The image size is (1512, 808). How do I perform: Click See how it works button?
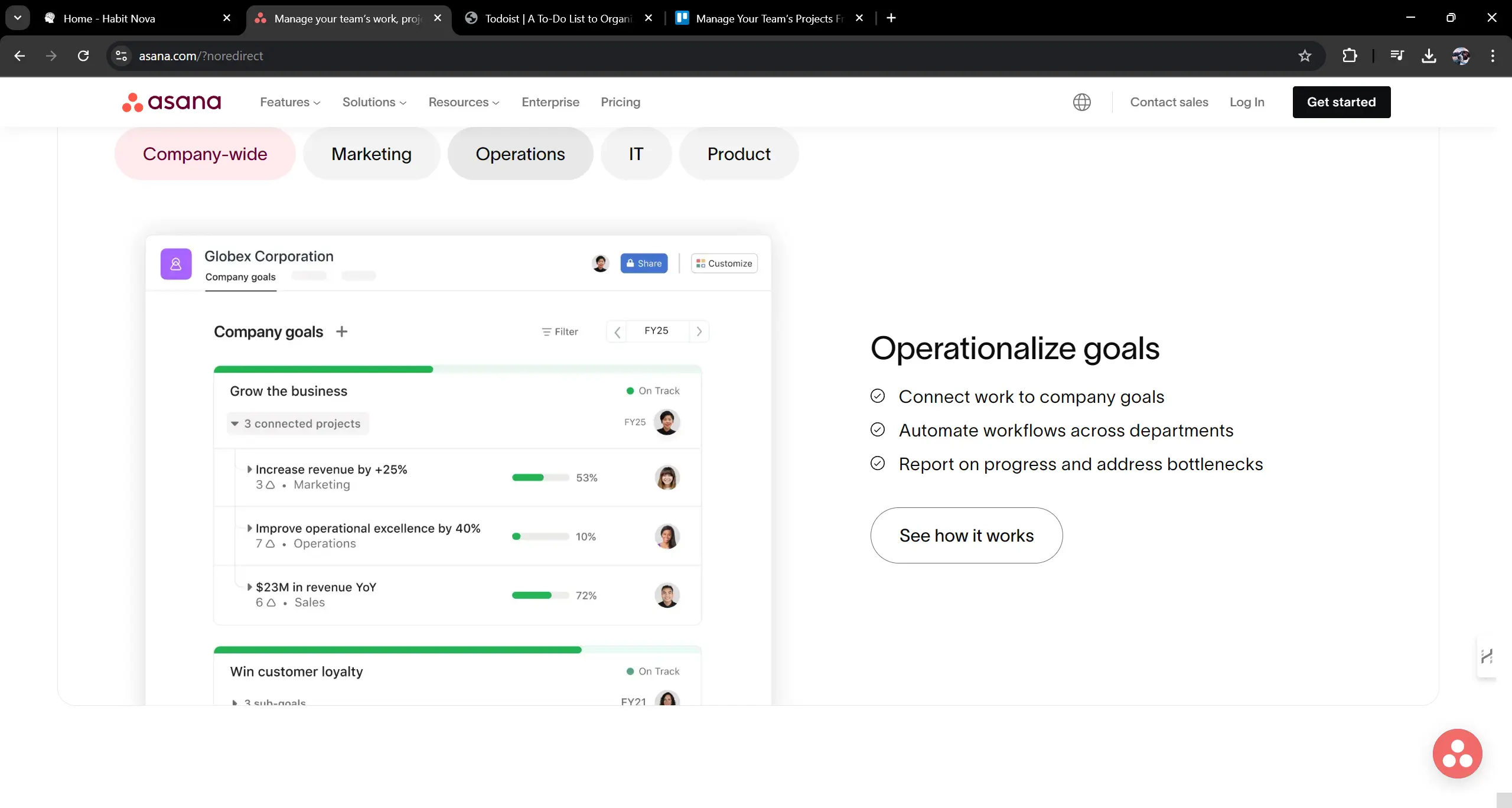966,535
